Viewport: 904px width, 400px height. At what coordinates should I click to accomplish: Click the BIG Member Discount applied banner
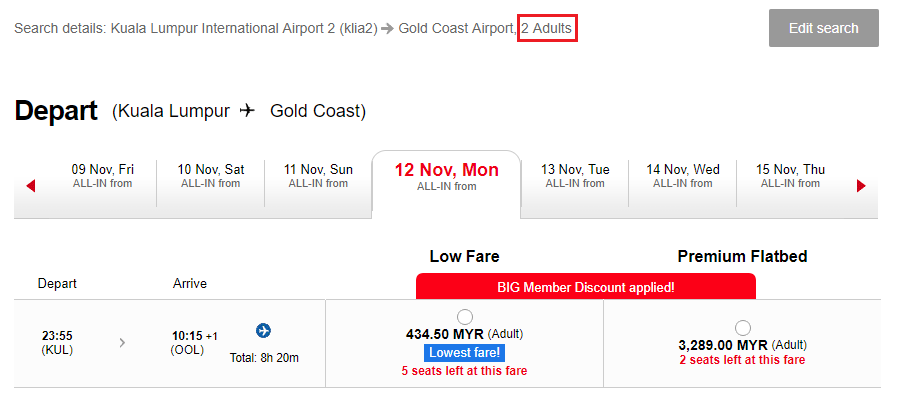585,287
